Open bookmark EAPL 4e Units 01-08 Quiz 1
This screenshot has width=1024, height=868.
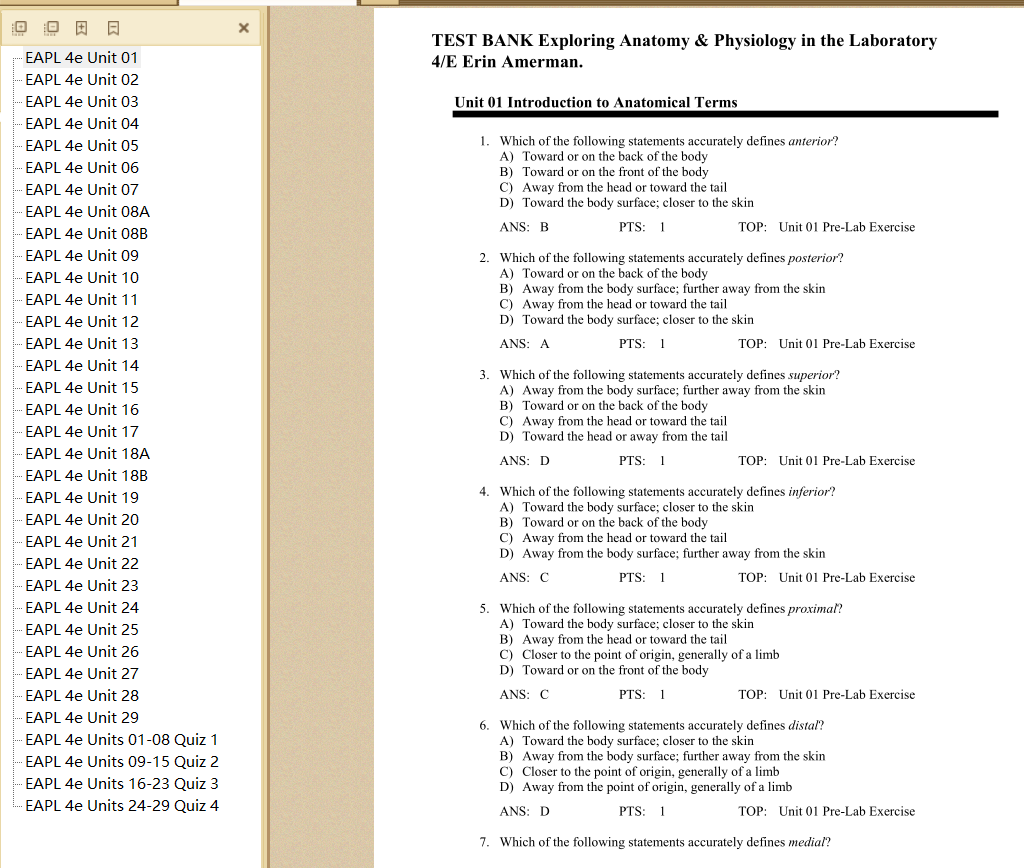click(x=121, y=739)
